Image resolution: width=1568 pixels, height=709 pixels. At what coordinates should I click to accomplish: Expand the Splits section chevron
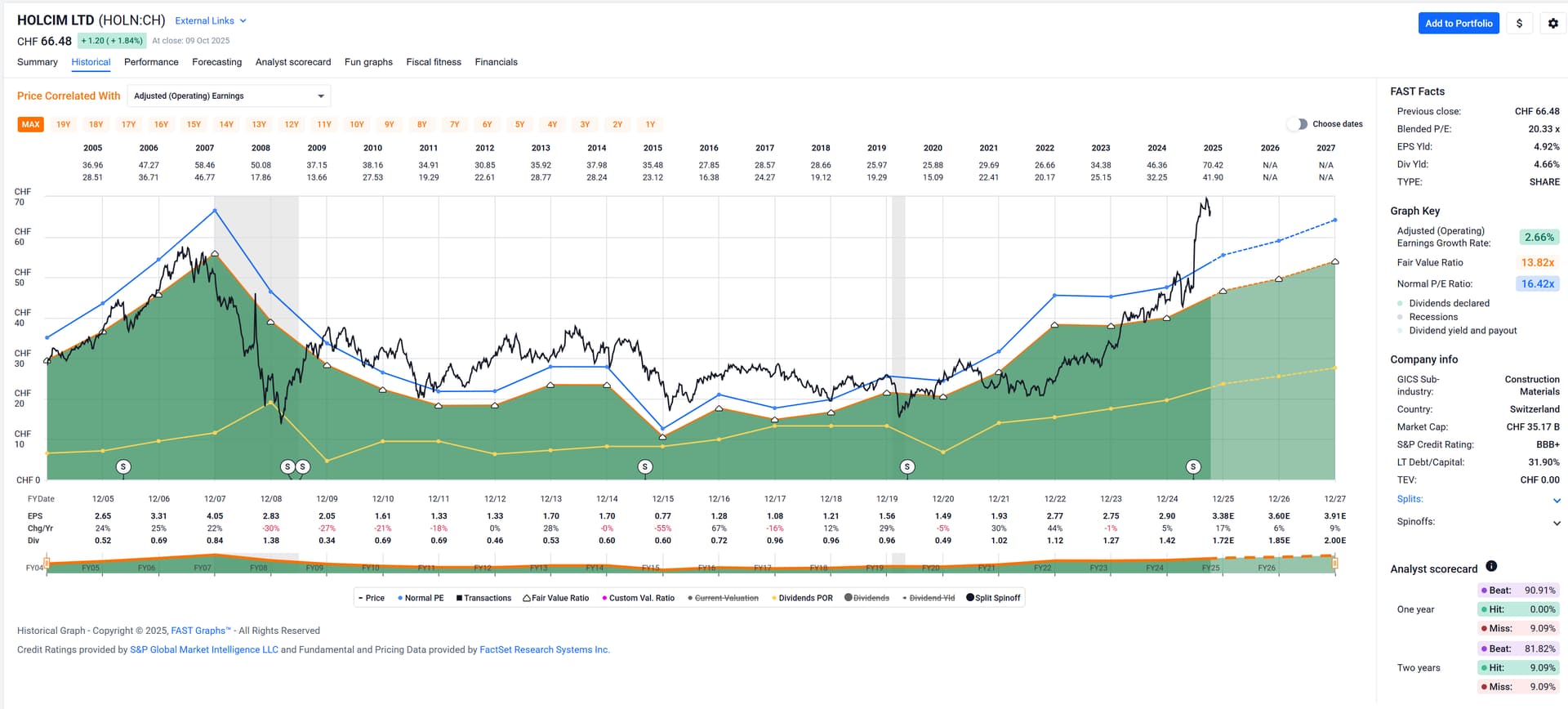coord(1557,500)
